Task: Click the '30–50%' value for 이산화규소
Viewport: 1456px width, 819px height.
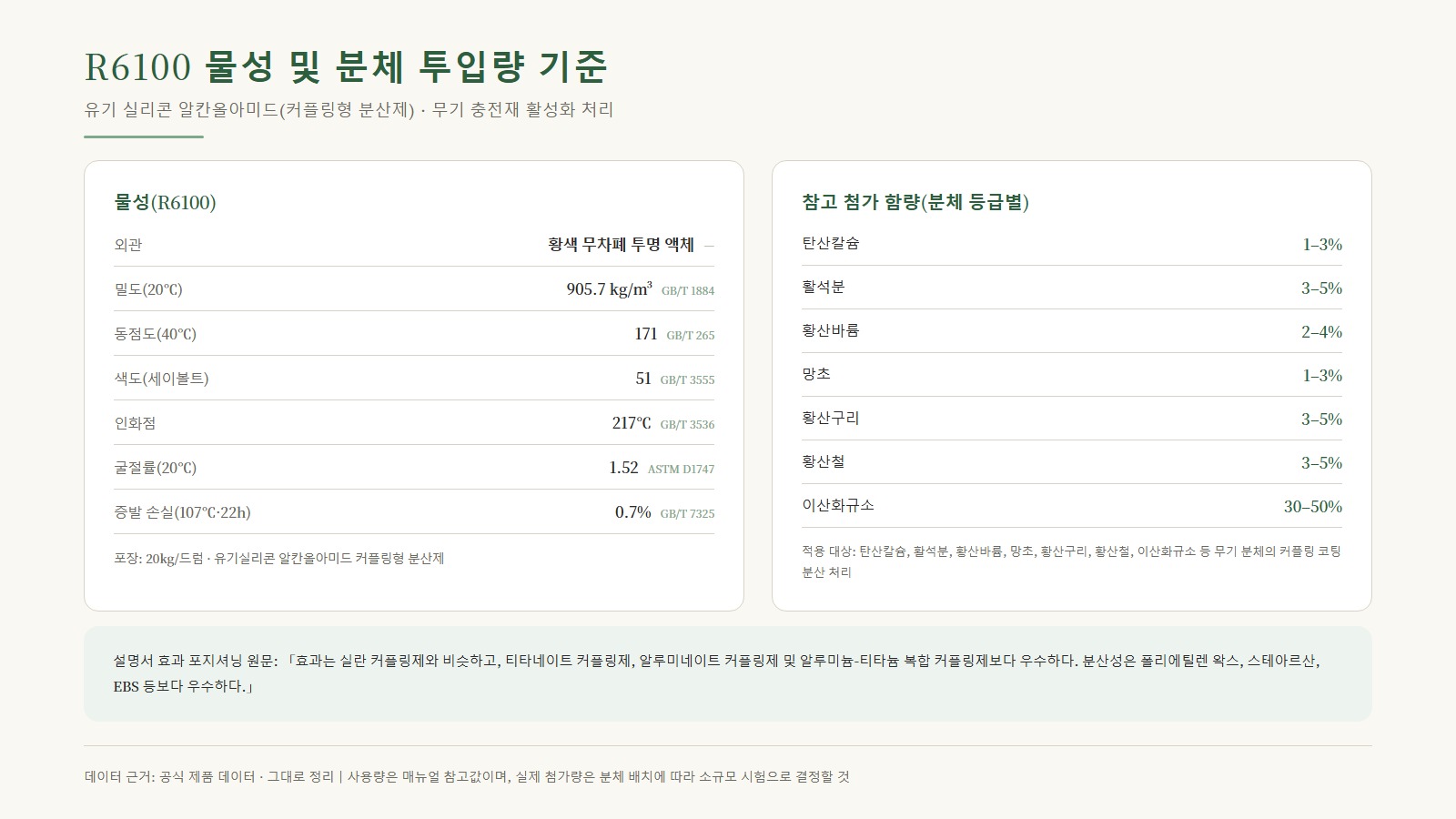Action: click(x=1313, y=507)
